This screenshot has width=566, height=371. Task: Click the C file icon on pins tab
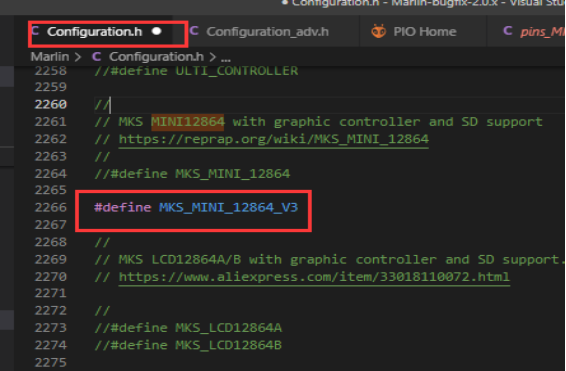pos(508,31)
